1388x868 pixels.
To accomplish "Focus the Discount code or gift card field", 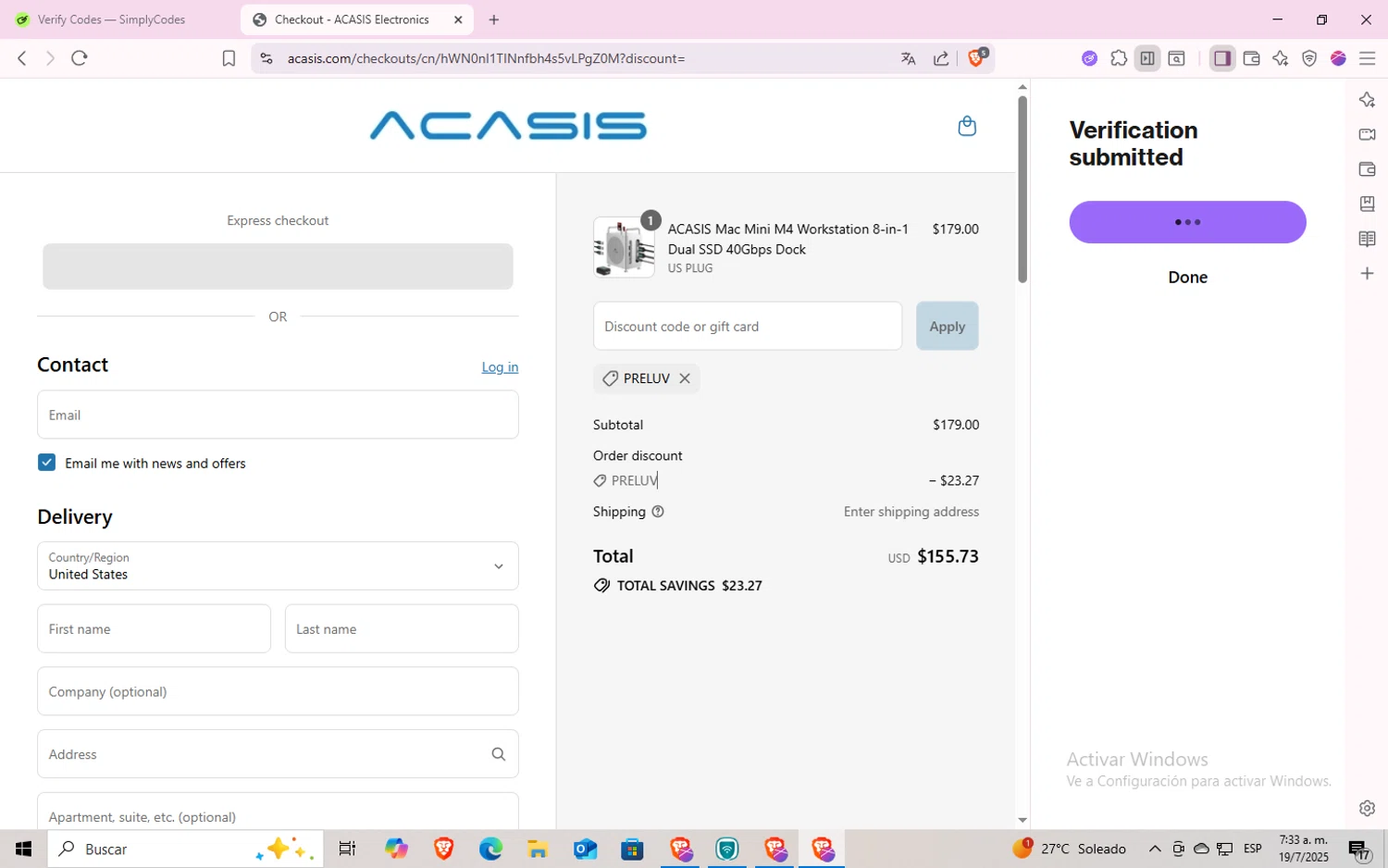I will 748,326.
